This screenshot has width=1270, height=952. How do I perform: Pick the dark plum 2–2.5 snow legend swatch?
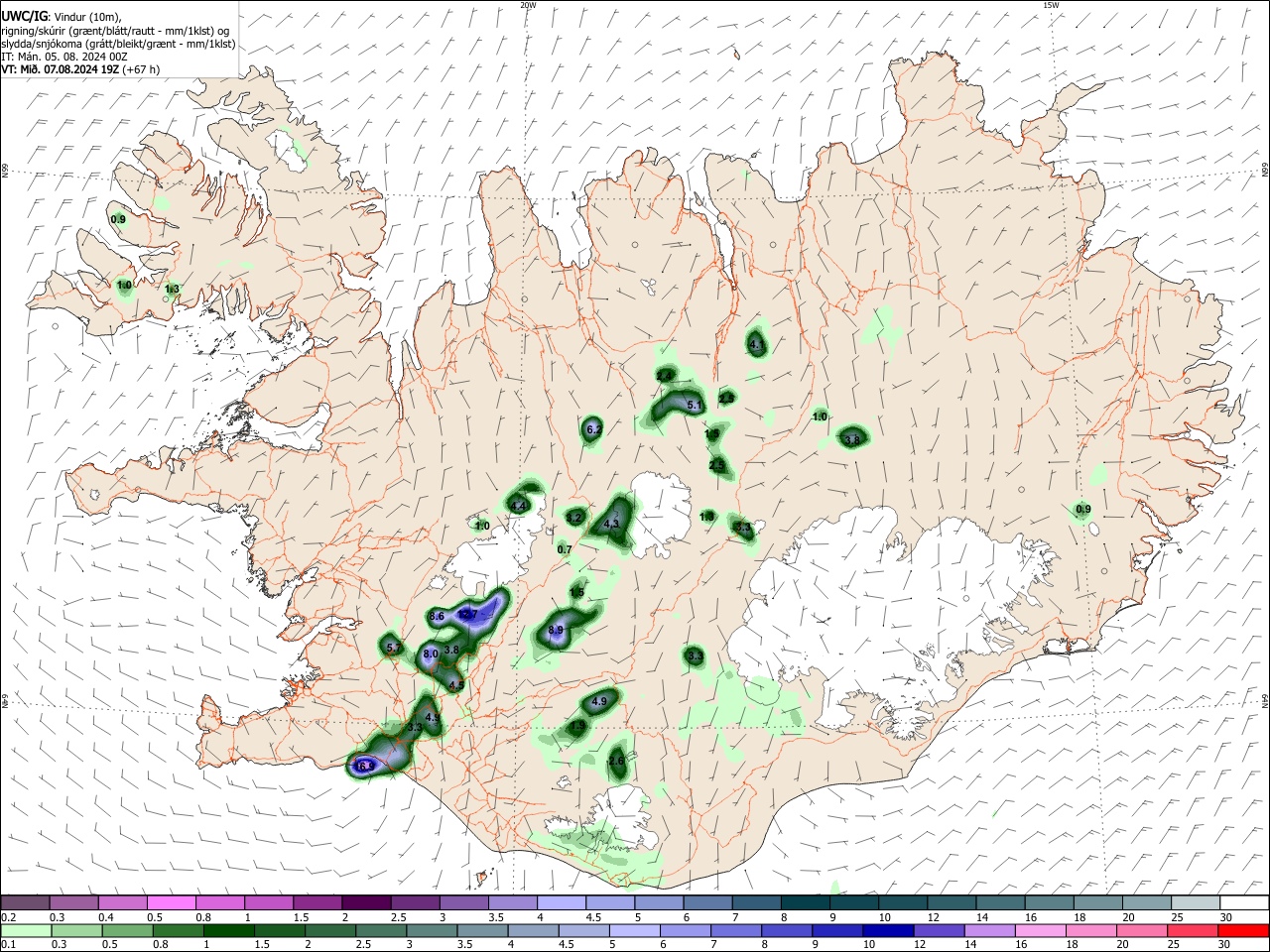[x=366, y=902]
